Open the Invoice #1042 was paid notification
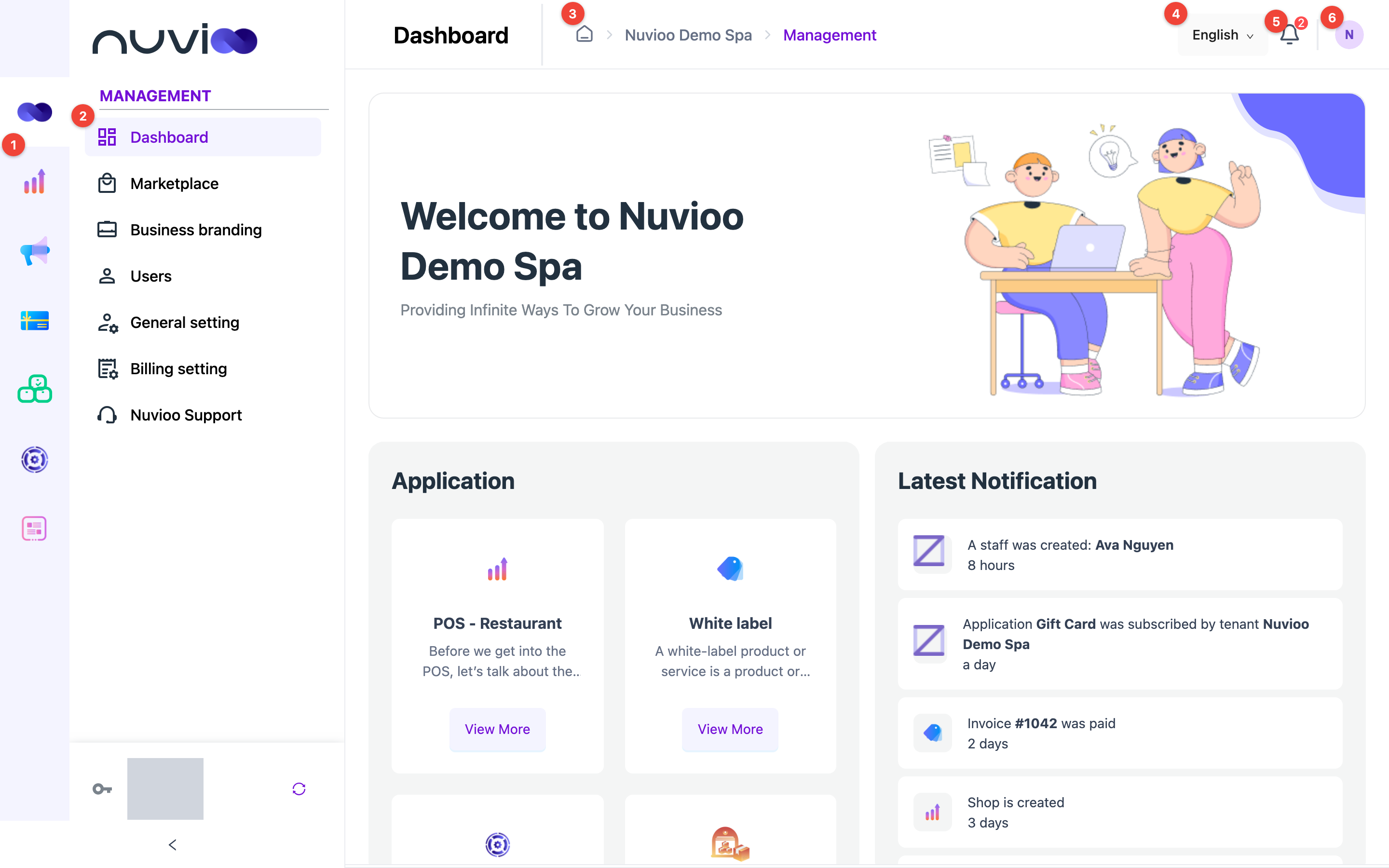The image size is (1389, 868). [x=1120, y=733]
